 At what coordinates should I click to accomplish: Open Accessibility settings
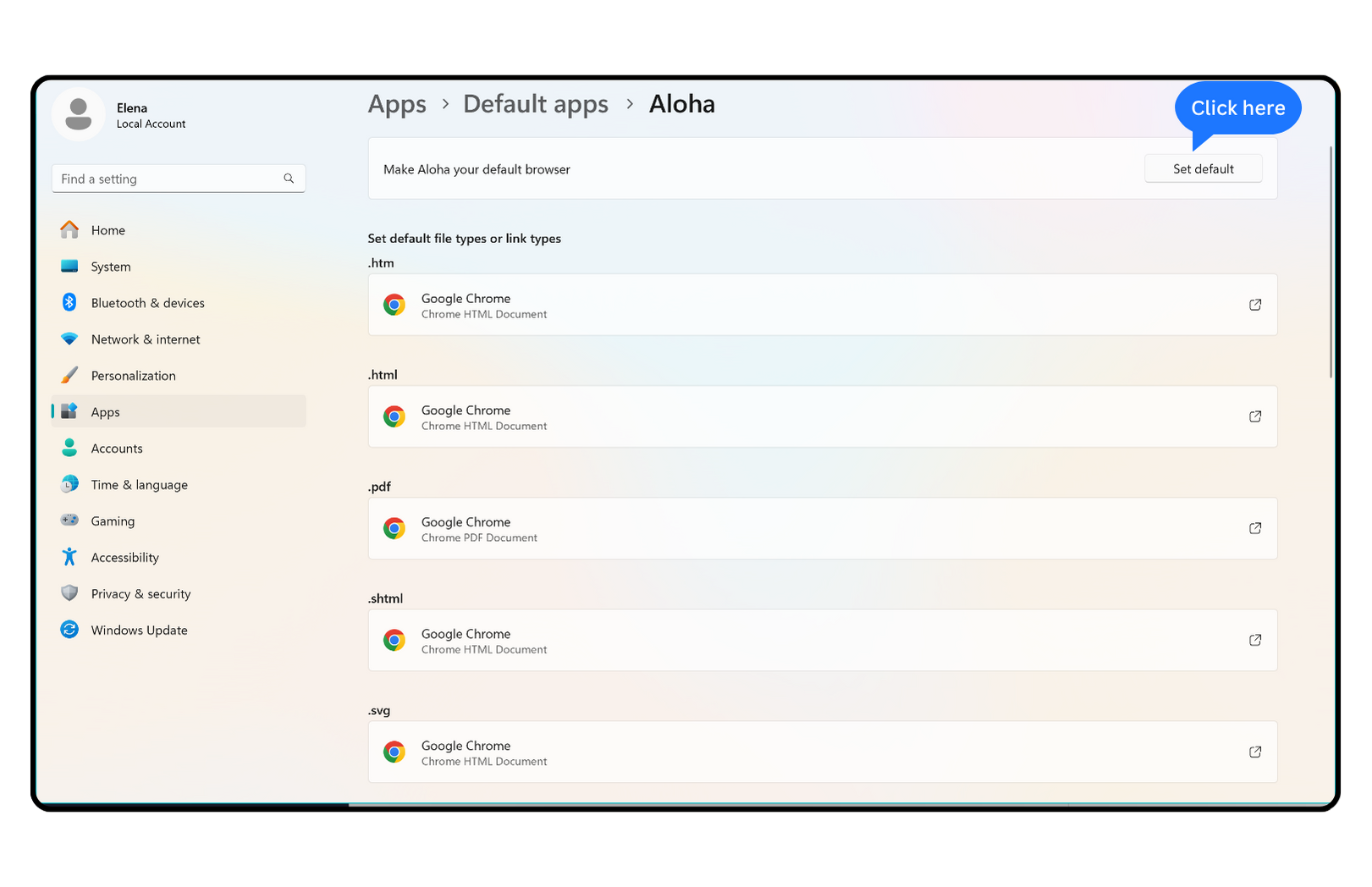[179, 558]
